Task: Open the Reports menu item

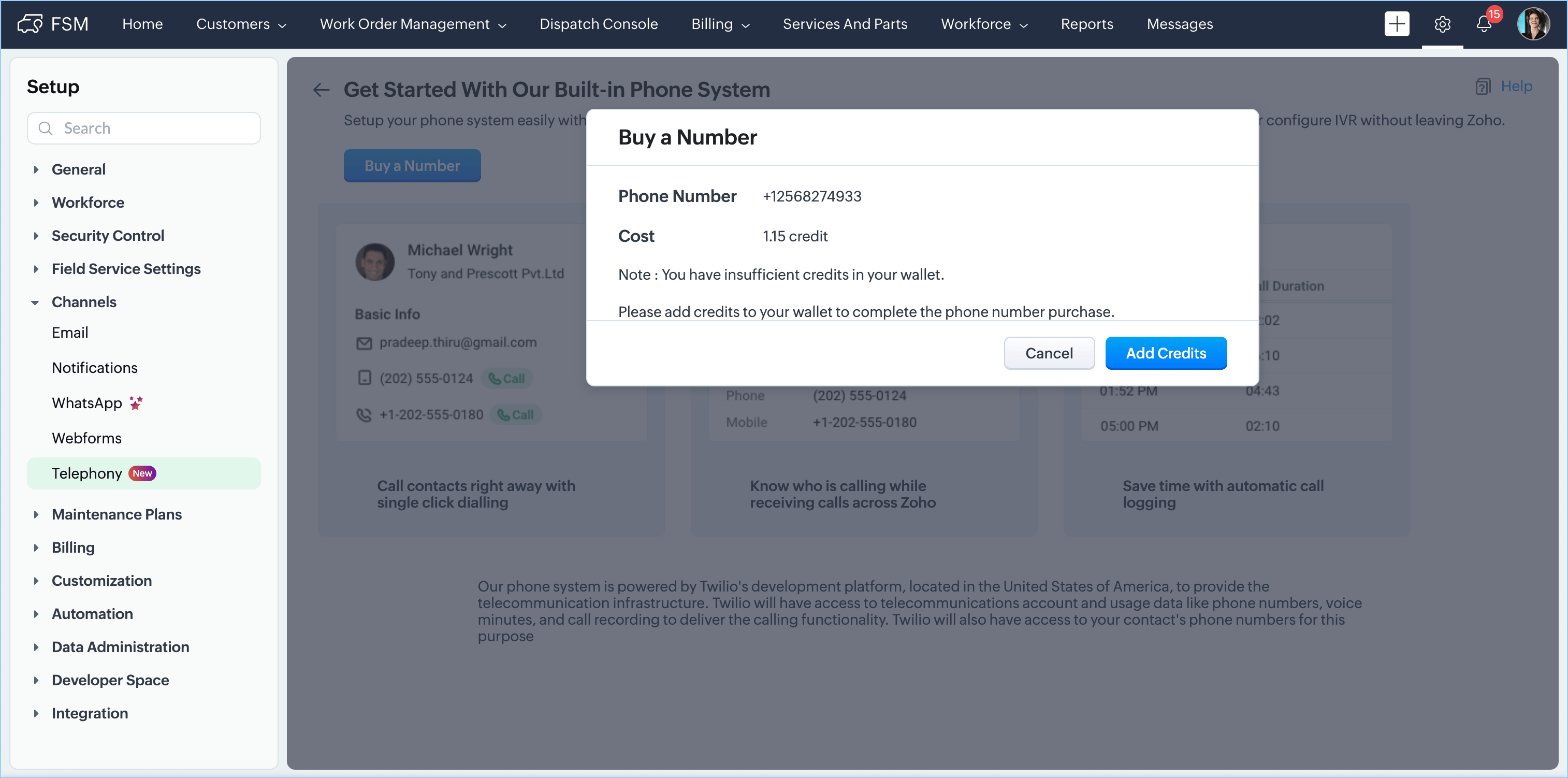Action: [1086, 24]
